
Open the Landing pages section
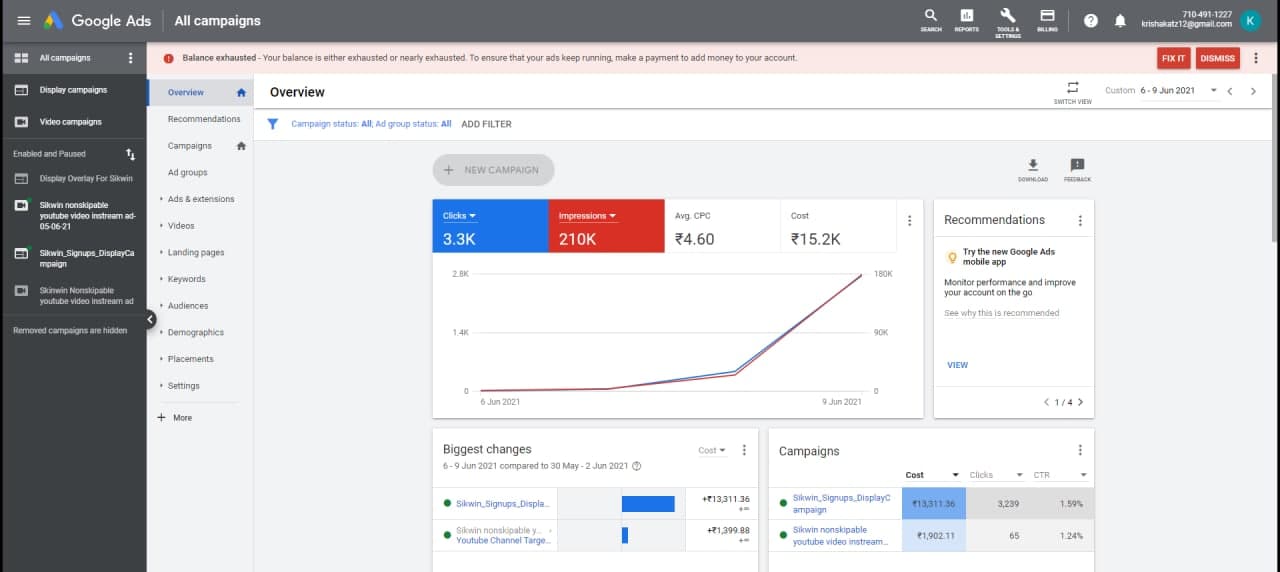[196, 252]
